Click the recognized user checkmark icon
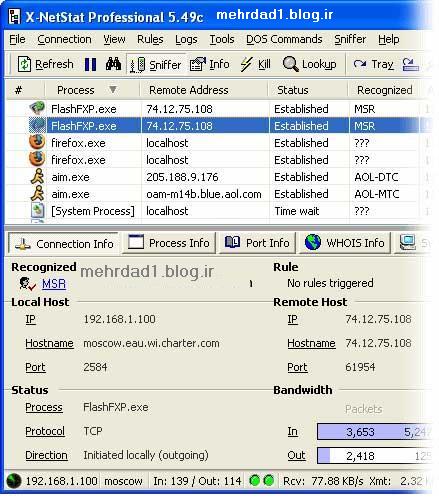Viewport: 439px width, 500px height. 27,284
